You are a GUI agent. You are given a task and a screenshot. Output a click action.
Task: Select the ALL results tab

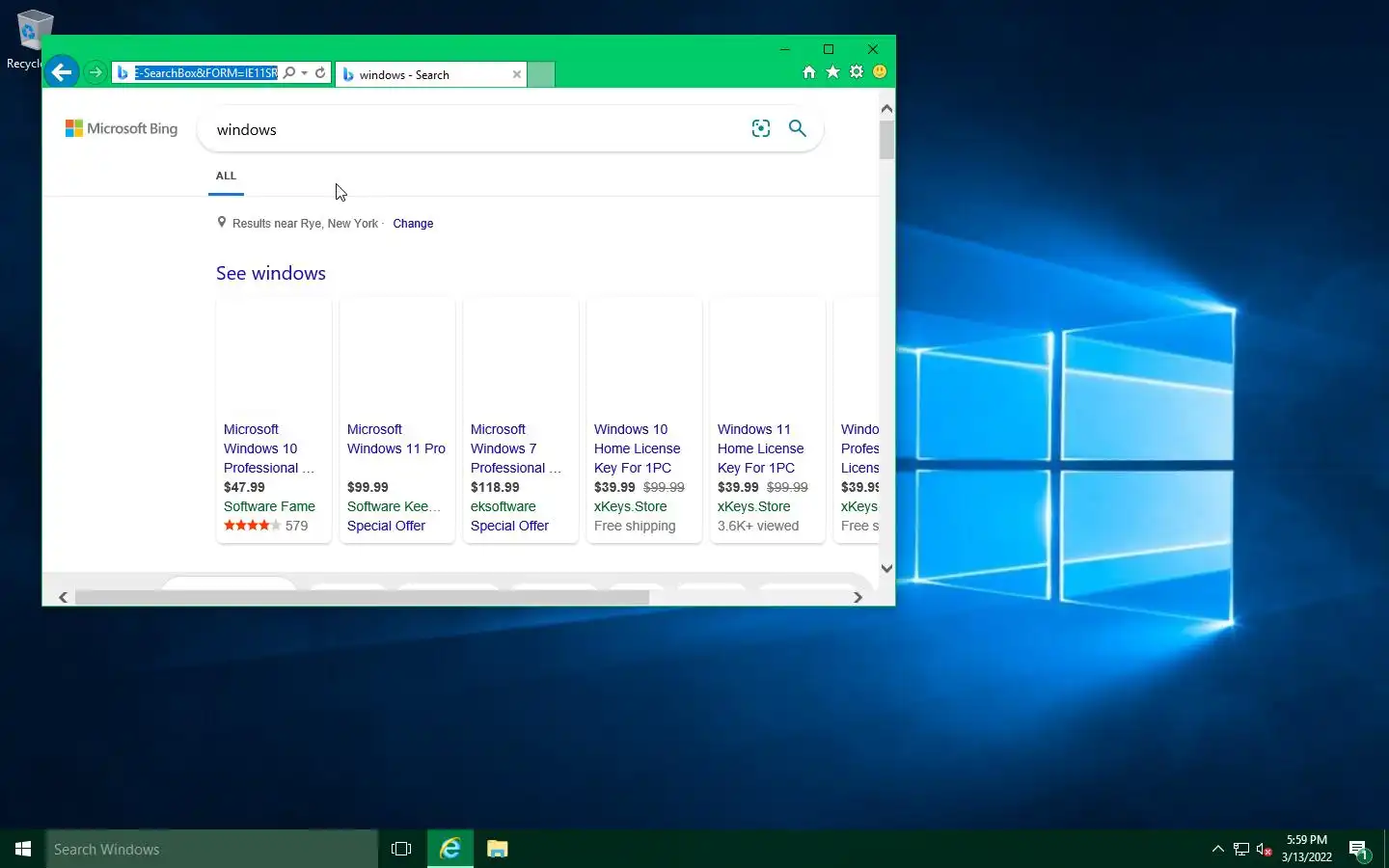click(226, 176)
